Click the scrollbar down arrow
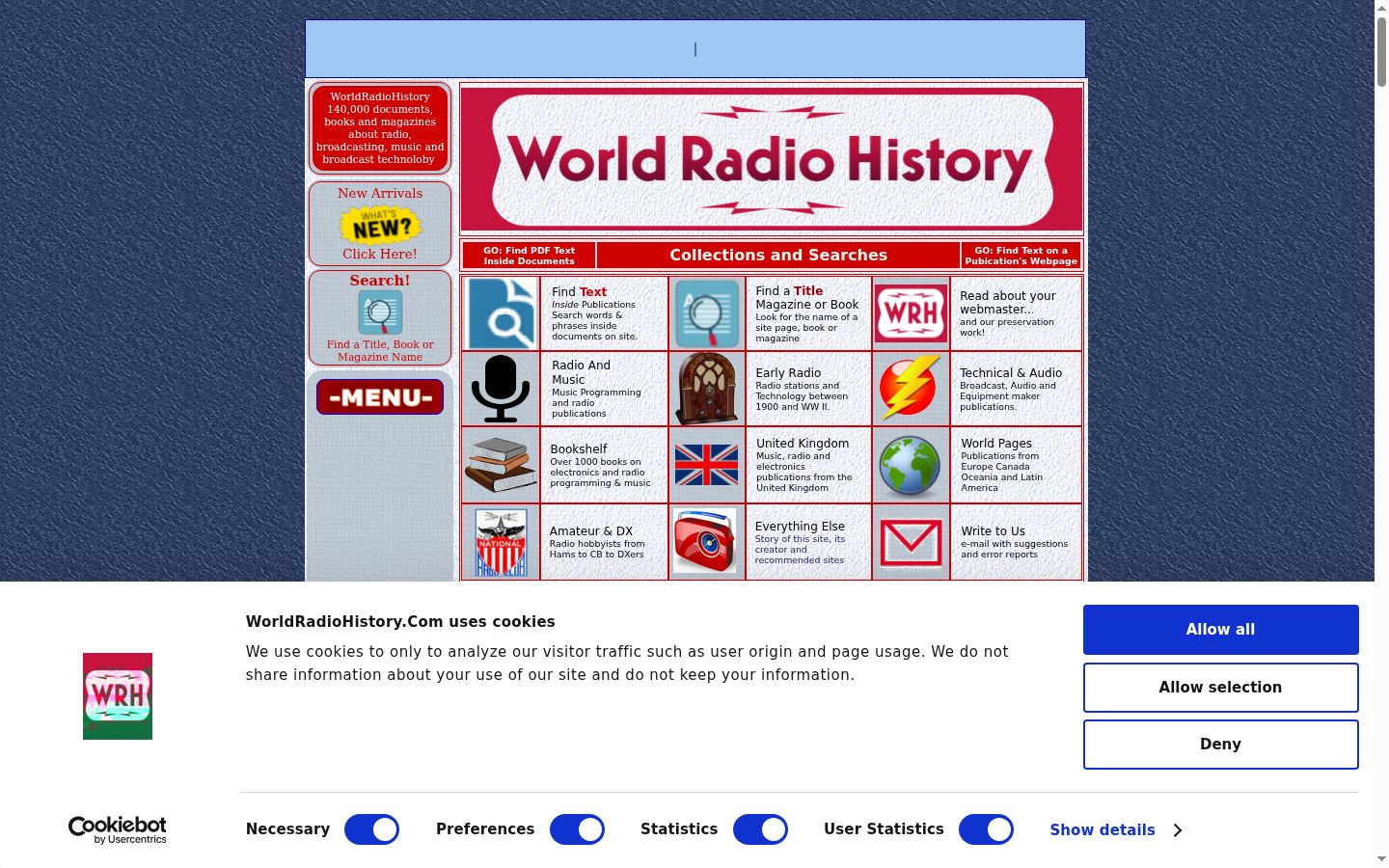 coord(1381,859)
